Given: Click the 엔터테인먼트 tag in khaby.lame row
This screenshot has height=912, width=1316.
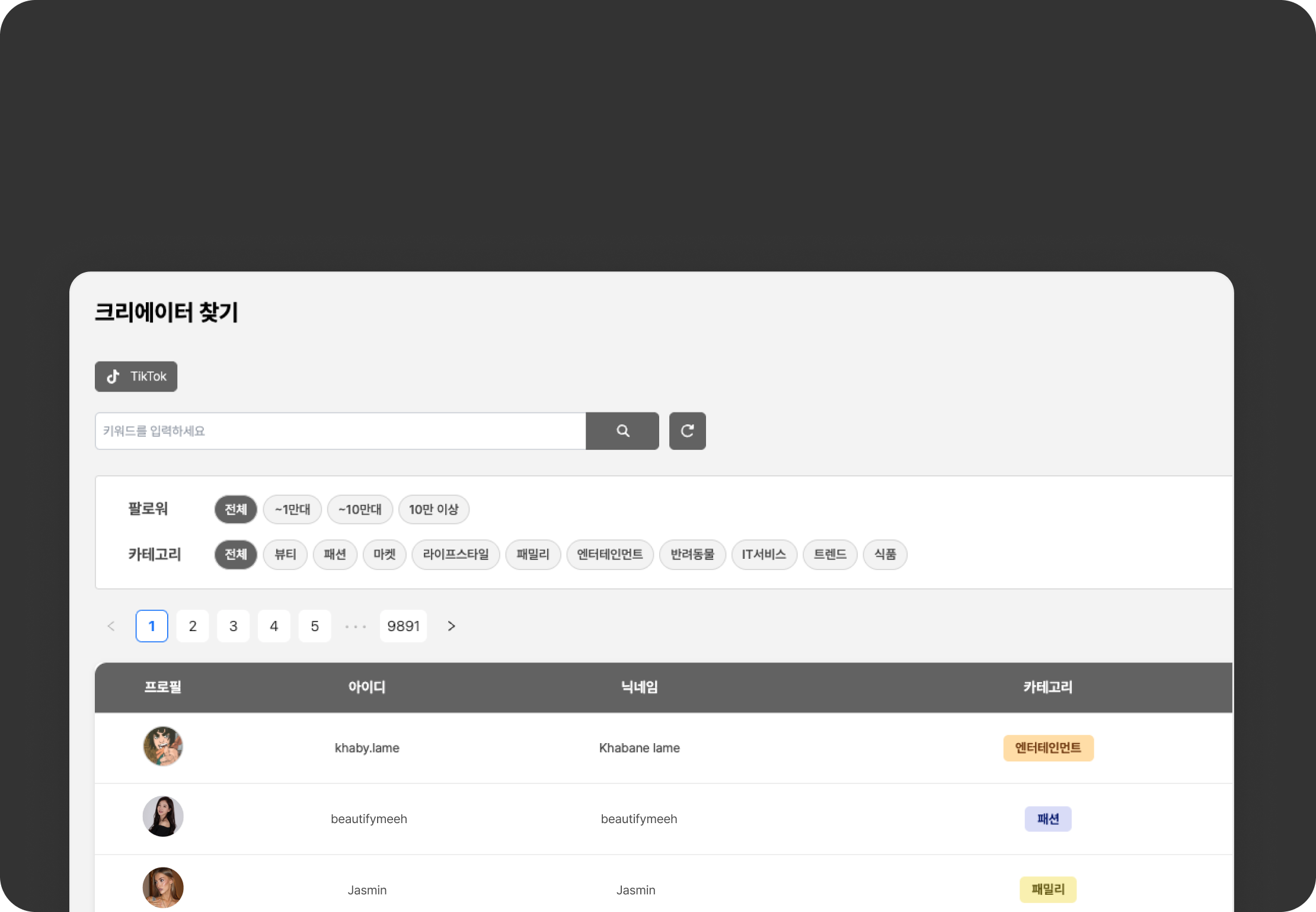Looking at the screenshot, I should coord(1047,748).
